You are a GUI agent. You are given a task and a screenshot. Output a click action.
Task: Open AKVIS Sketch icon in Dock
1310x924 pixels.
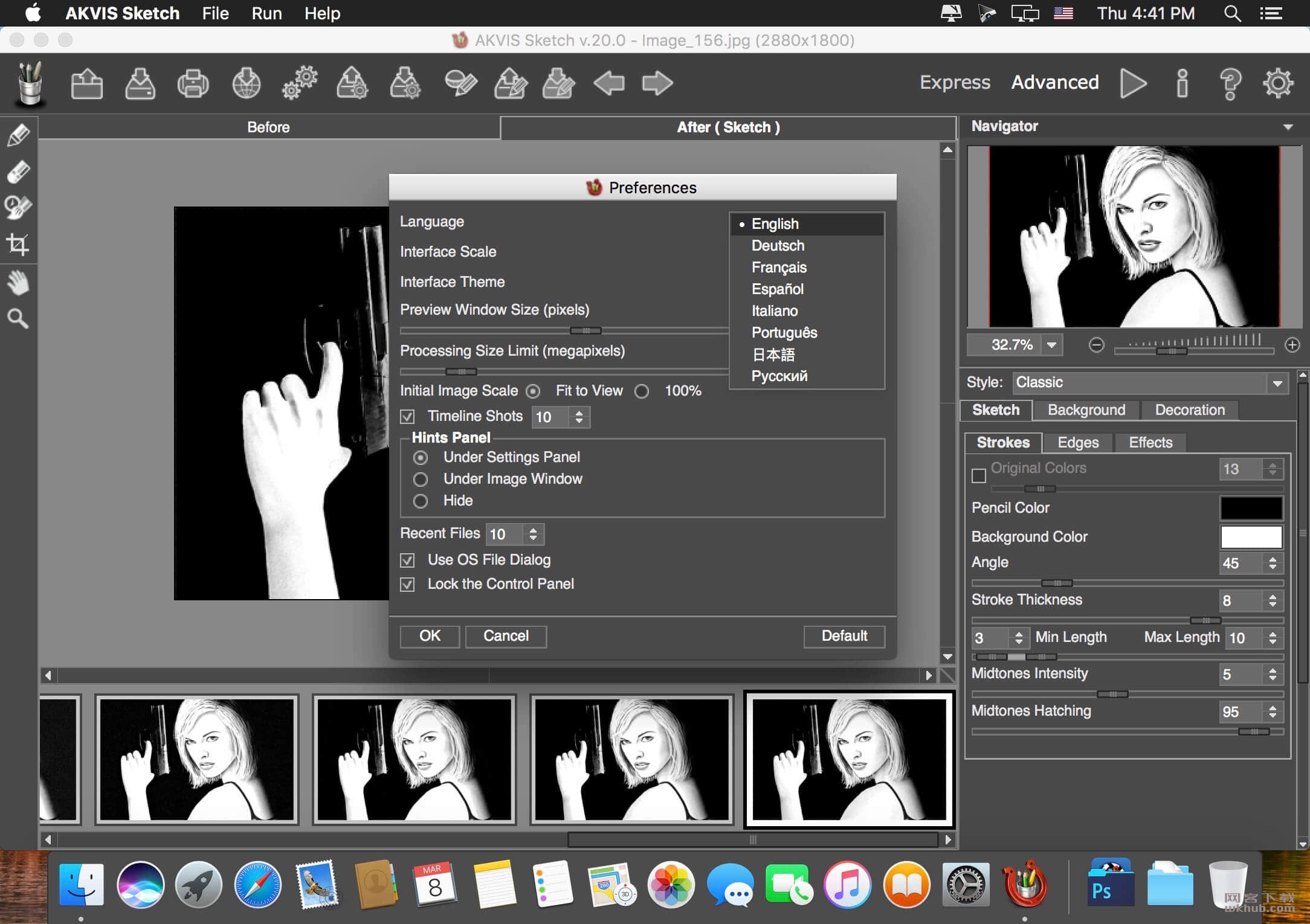click(x=1025, y=884)
